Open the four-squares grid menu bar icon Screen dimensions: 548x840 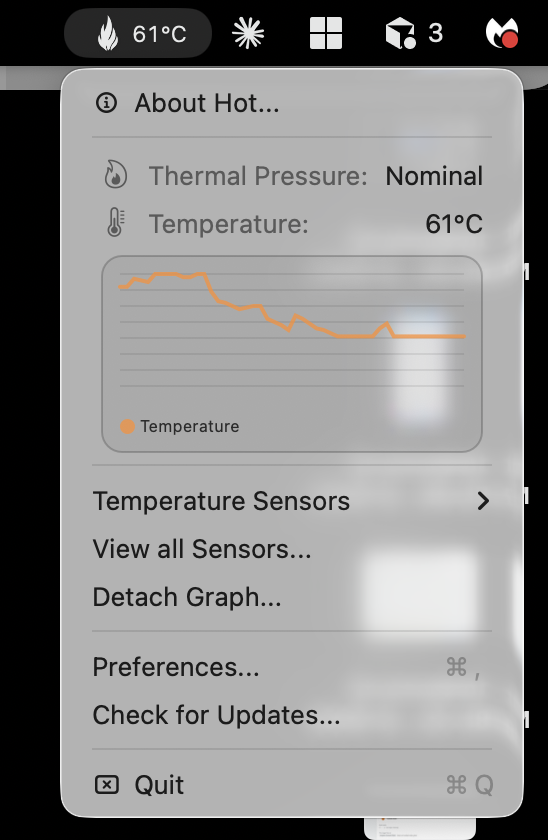pyautogui.click(x=326, y=33)
